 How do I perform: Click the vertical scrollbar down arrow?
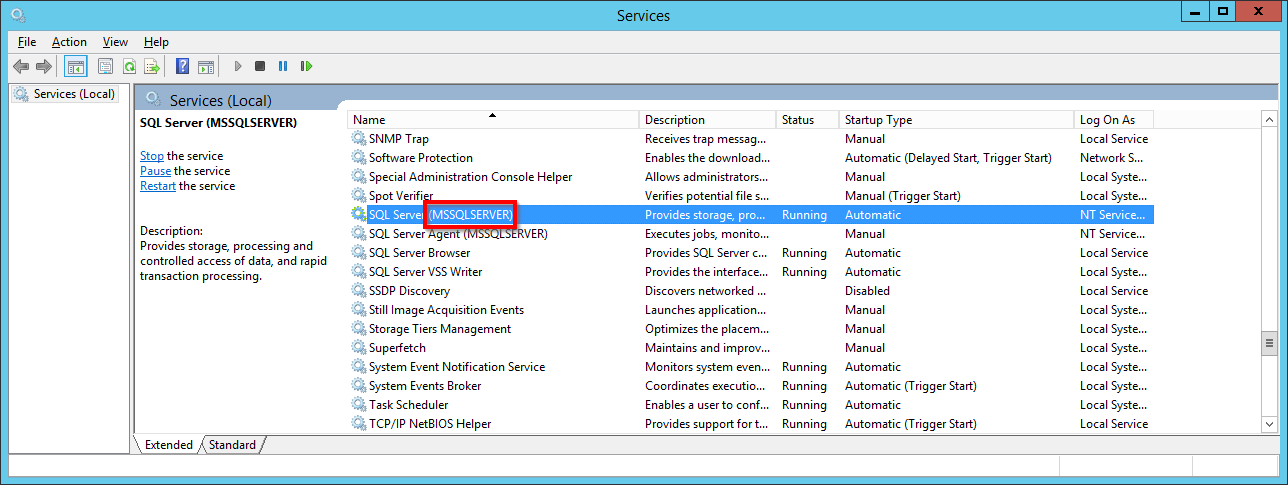tap(1269, 425)
